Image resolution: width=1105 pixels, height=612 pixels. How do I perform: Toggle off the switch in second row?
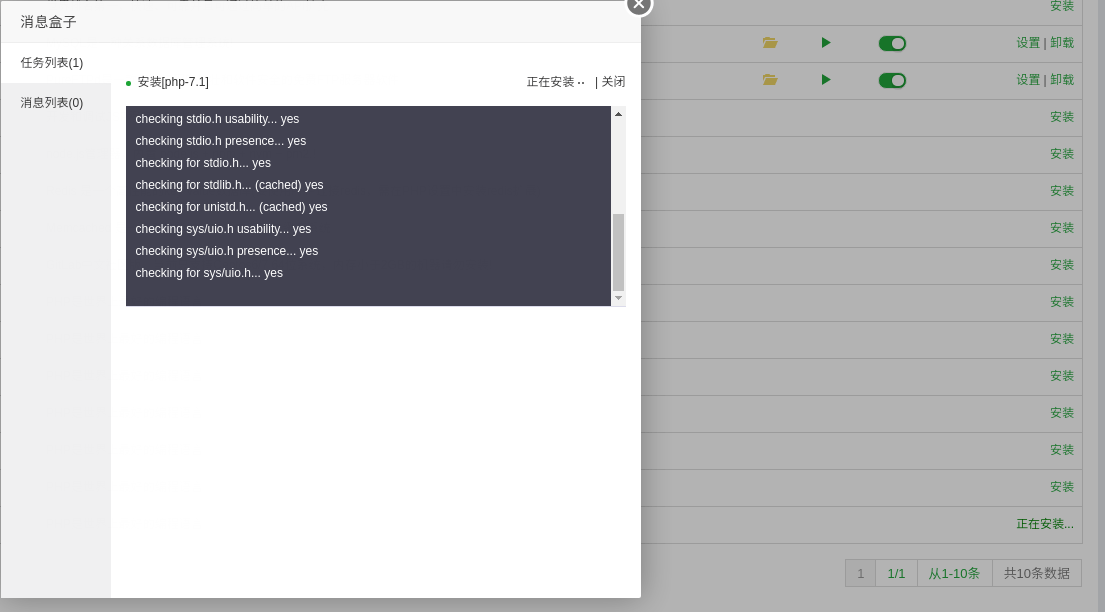[891, 80]
